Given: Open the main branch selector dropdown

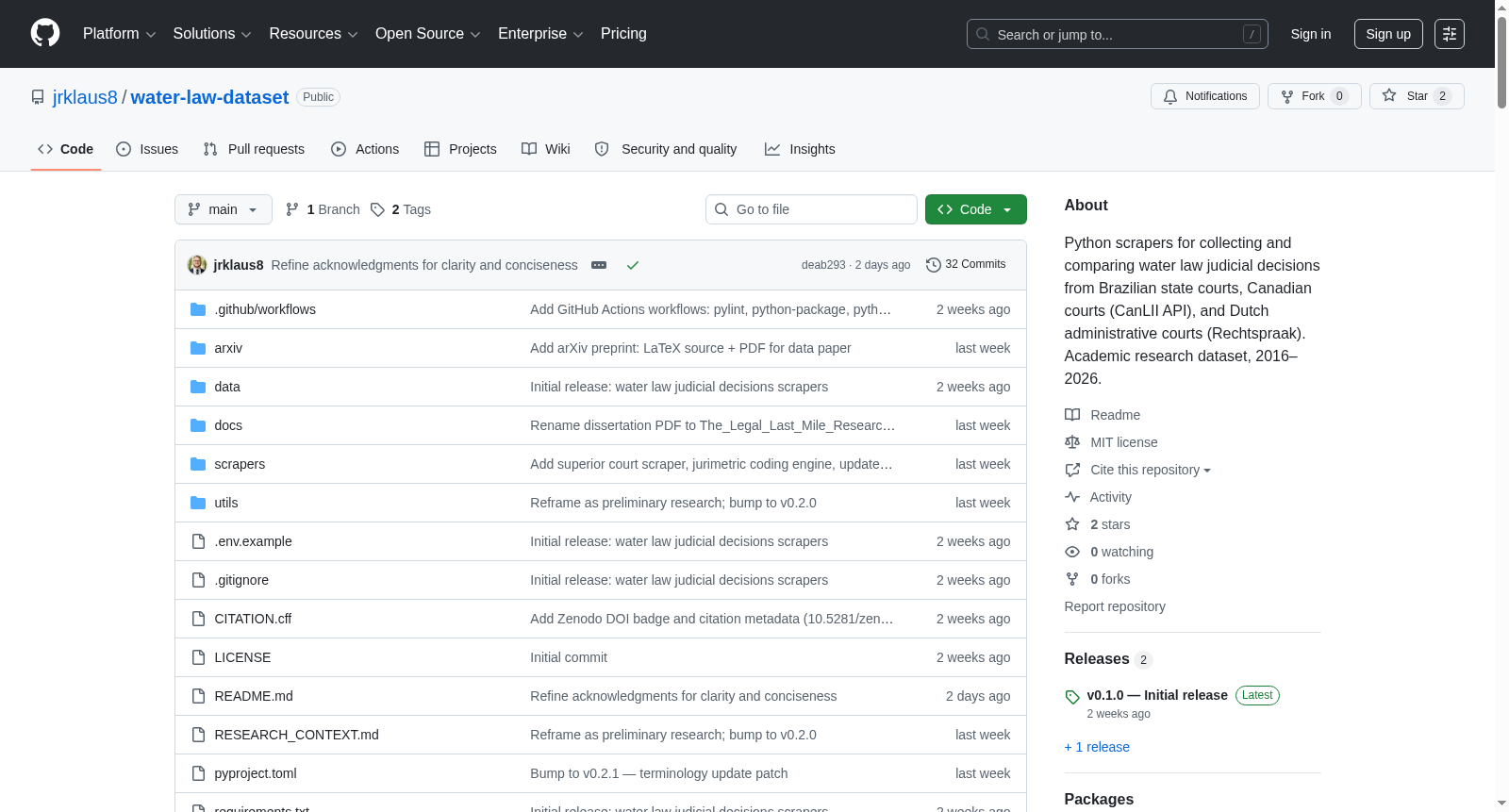Looking at the screenshot, I should coord(224,209).
